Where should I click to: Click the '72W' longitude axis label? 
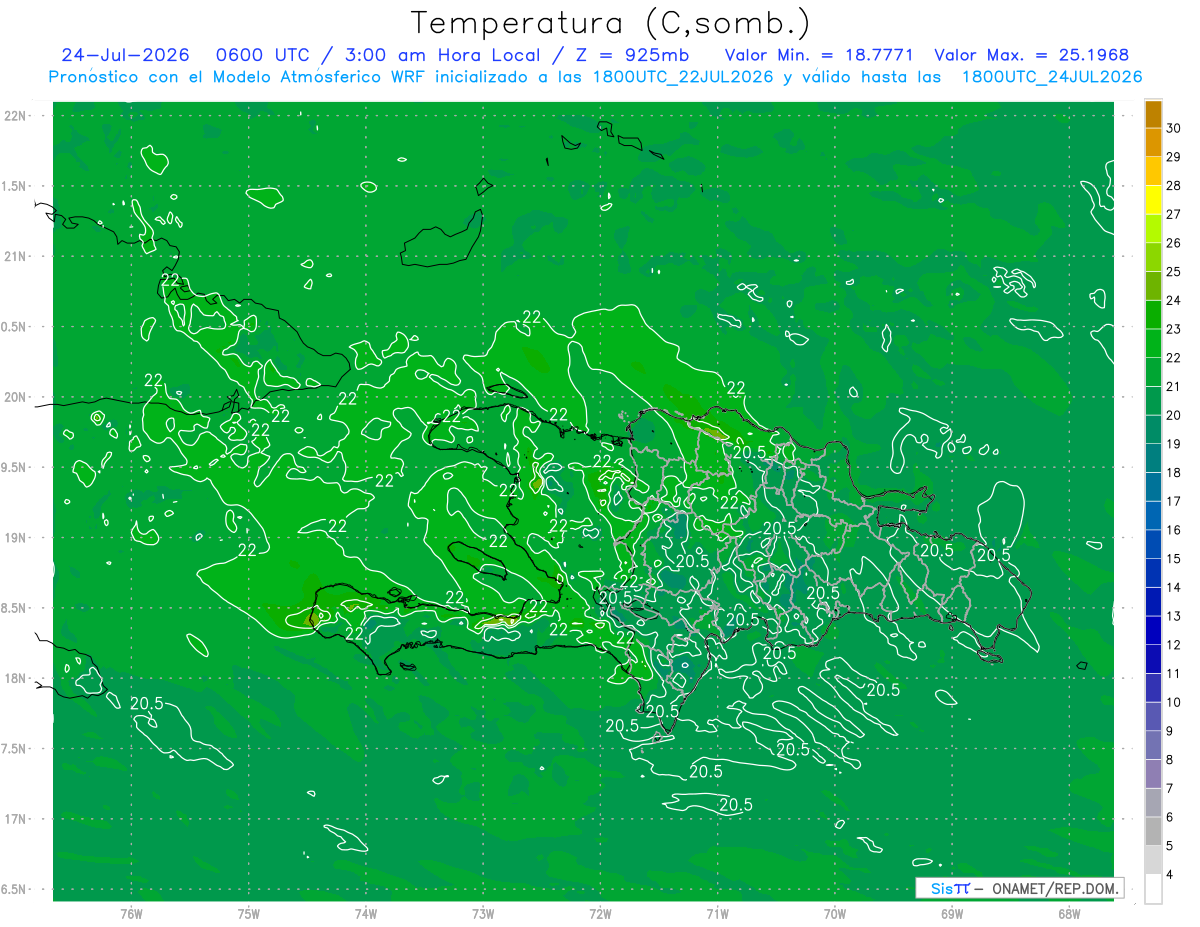[x=600, y=913]
